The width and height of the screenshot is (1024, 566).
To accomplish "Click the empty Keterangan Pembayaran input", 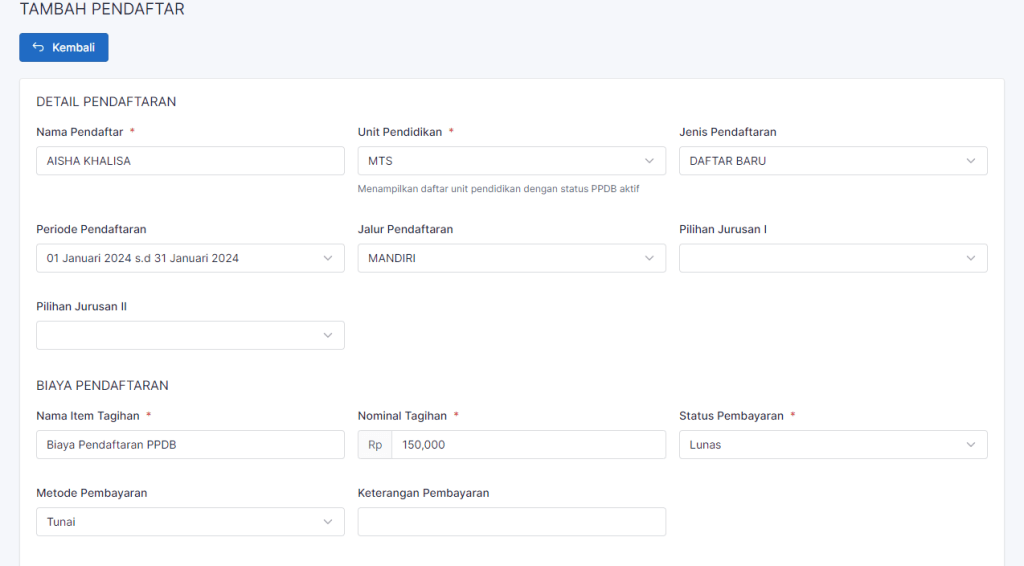I will [511, 522].
